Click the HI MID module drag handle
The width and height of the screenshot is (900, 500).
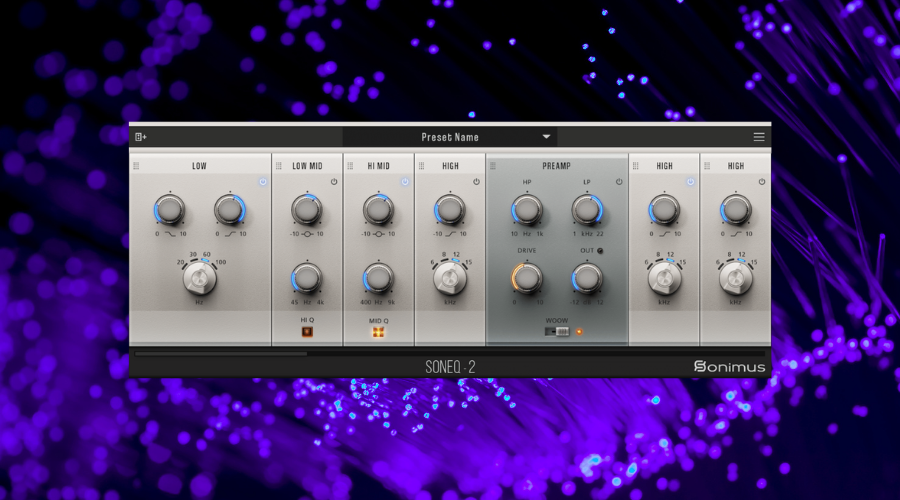(350, 166)
